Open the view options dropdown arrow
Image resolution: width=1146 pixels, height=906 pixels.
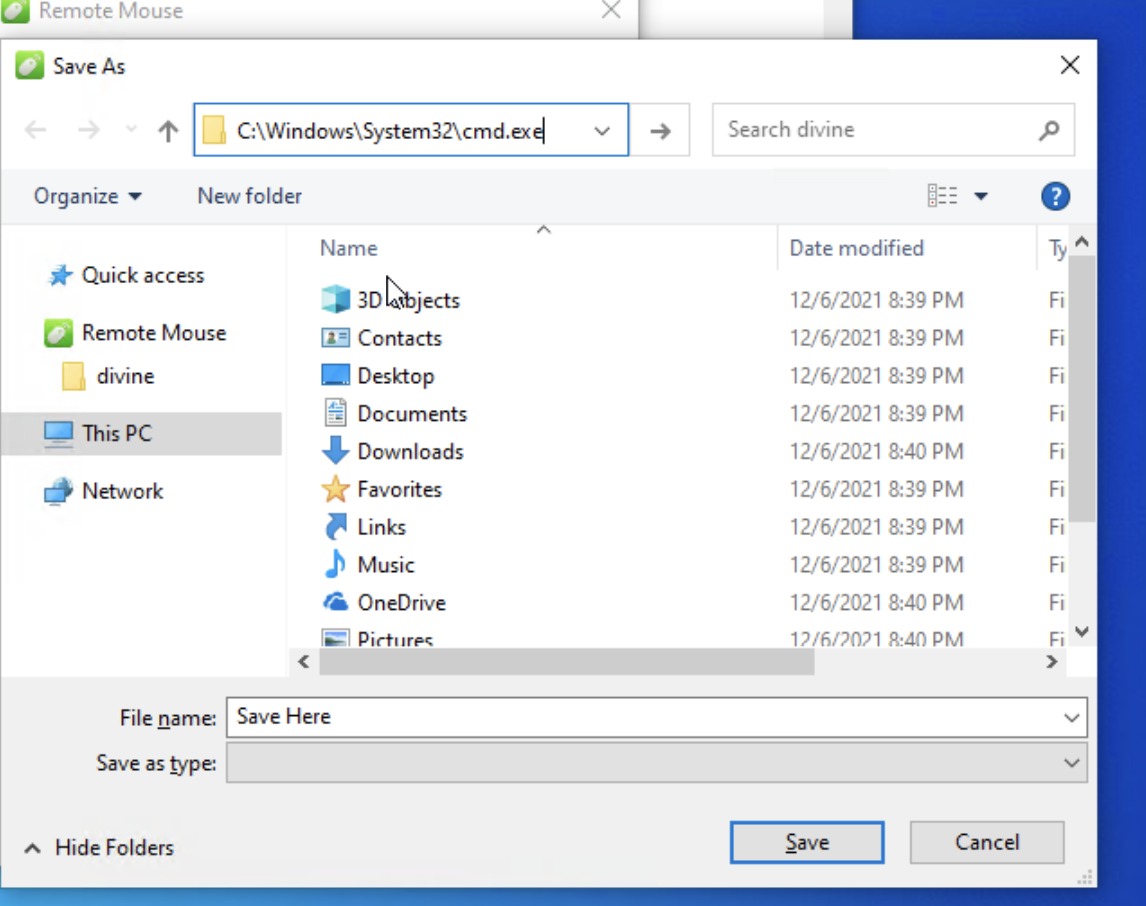click(x=981, y=196)
